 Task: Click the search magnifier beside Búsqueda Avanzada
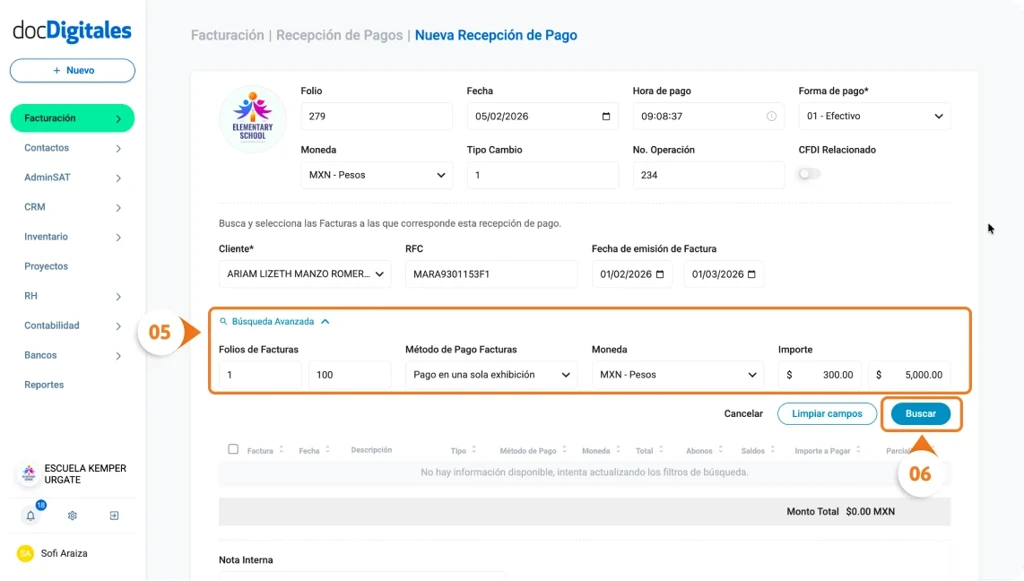point(224,321)
